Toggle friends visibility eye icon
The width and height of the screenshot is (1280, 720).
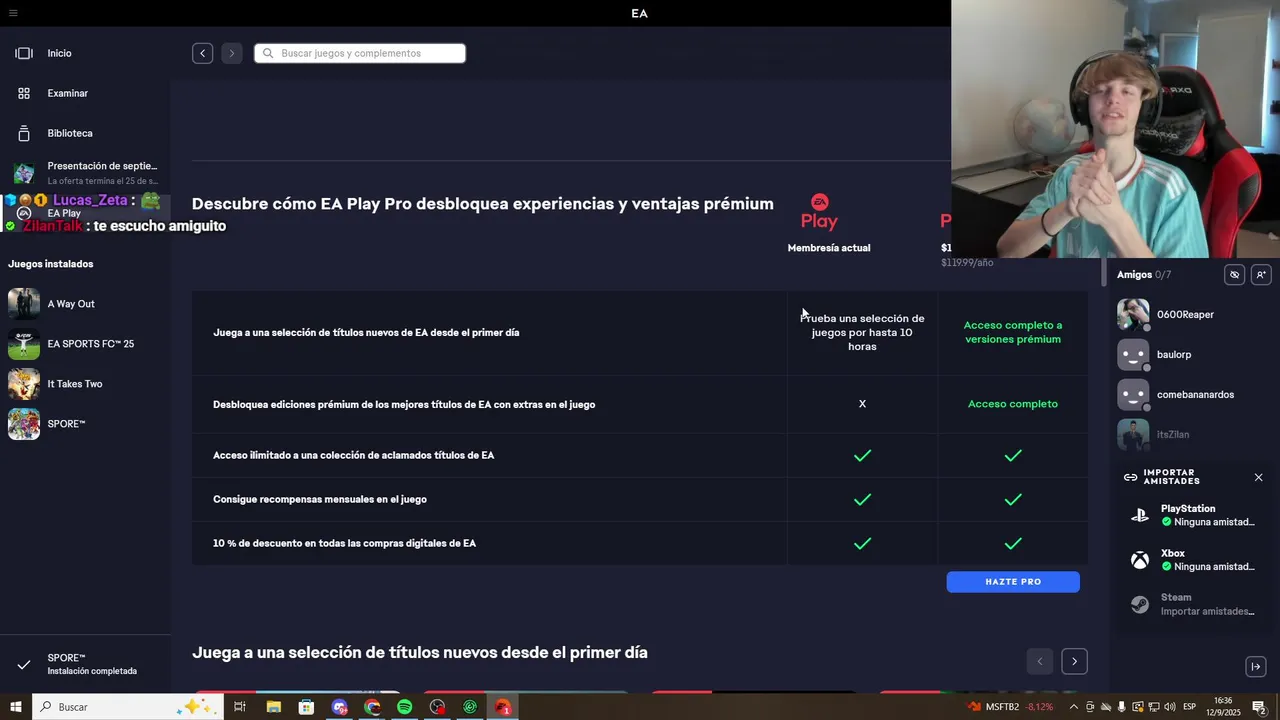1235,274
